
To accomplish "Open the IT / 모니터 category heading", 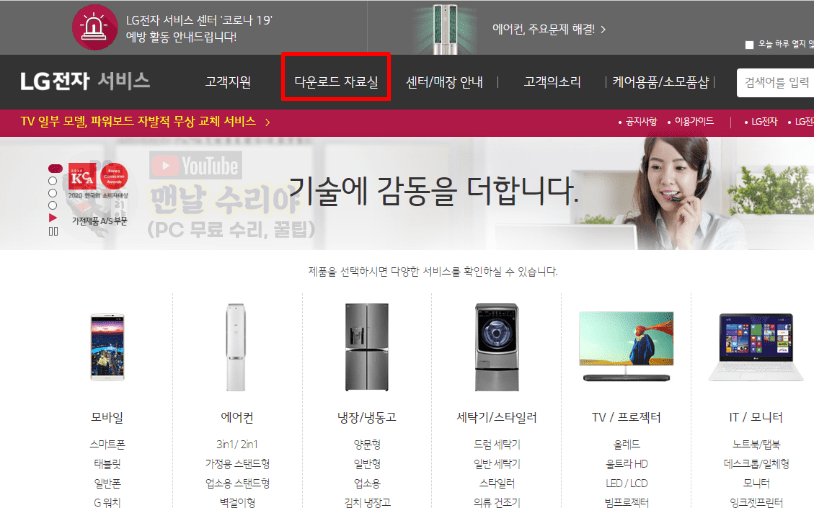I will tap(756, 417).
